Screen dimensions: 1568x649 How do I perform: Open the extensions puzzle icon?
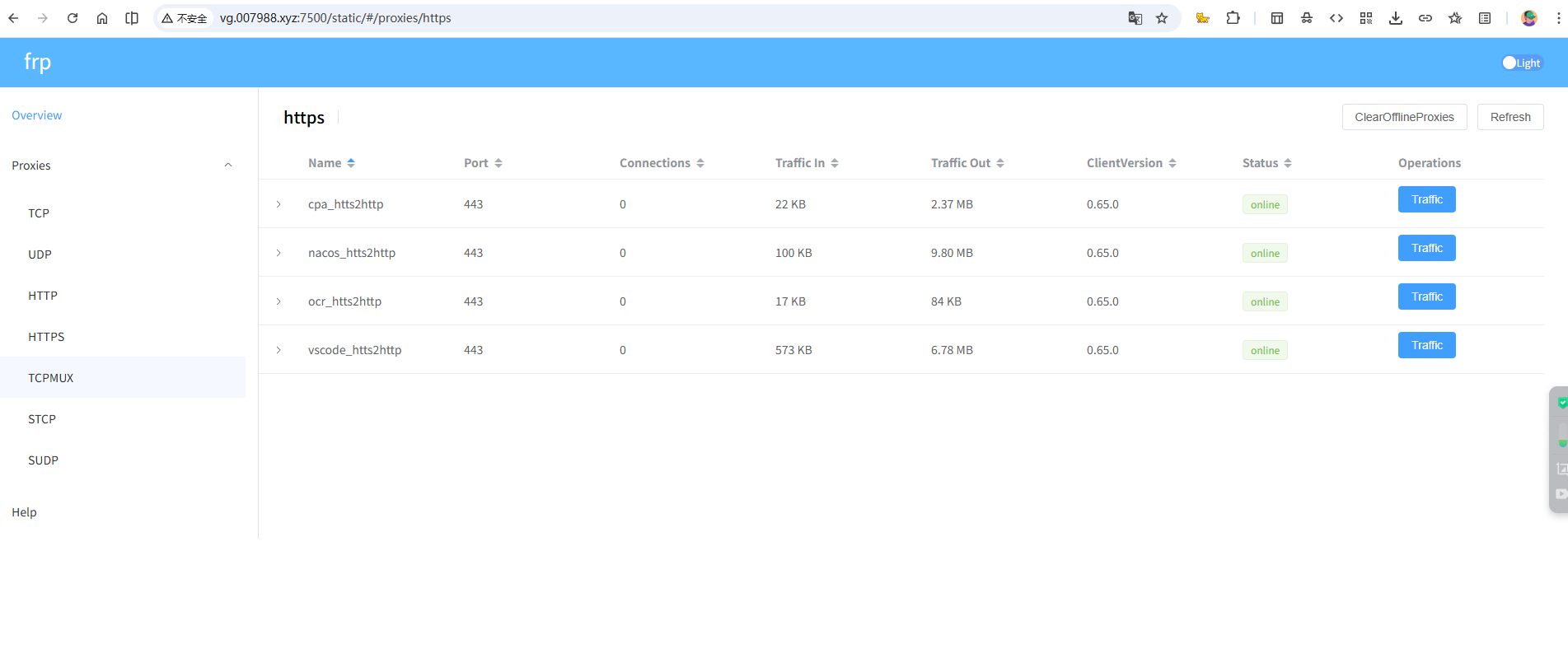tap(1233, 18)
